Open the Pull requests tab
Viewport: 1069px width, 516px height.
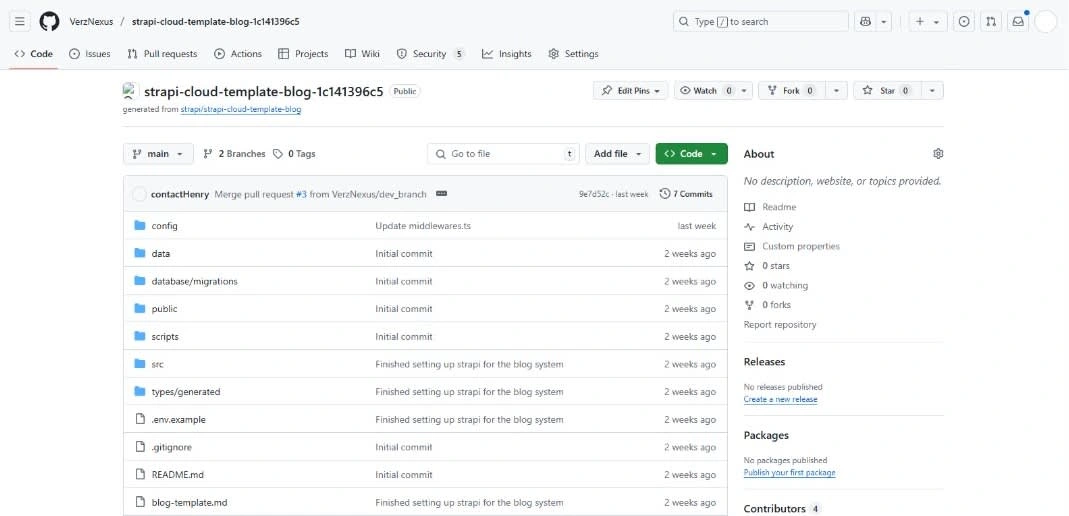tap(162, 54)
